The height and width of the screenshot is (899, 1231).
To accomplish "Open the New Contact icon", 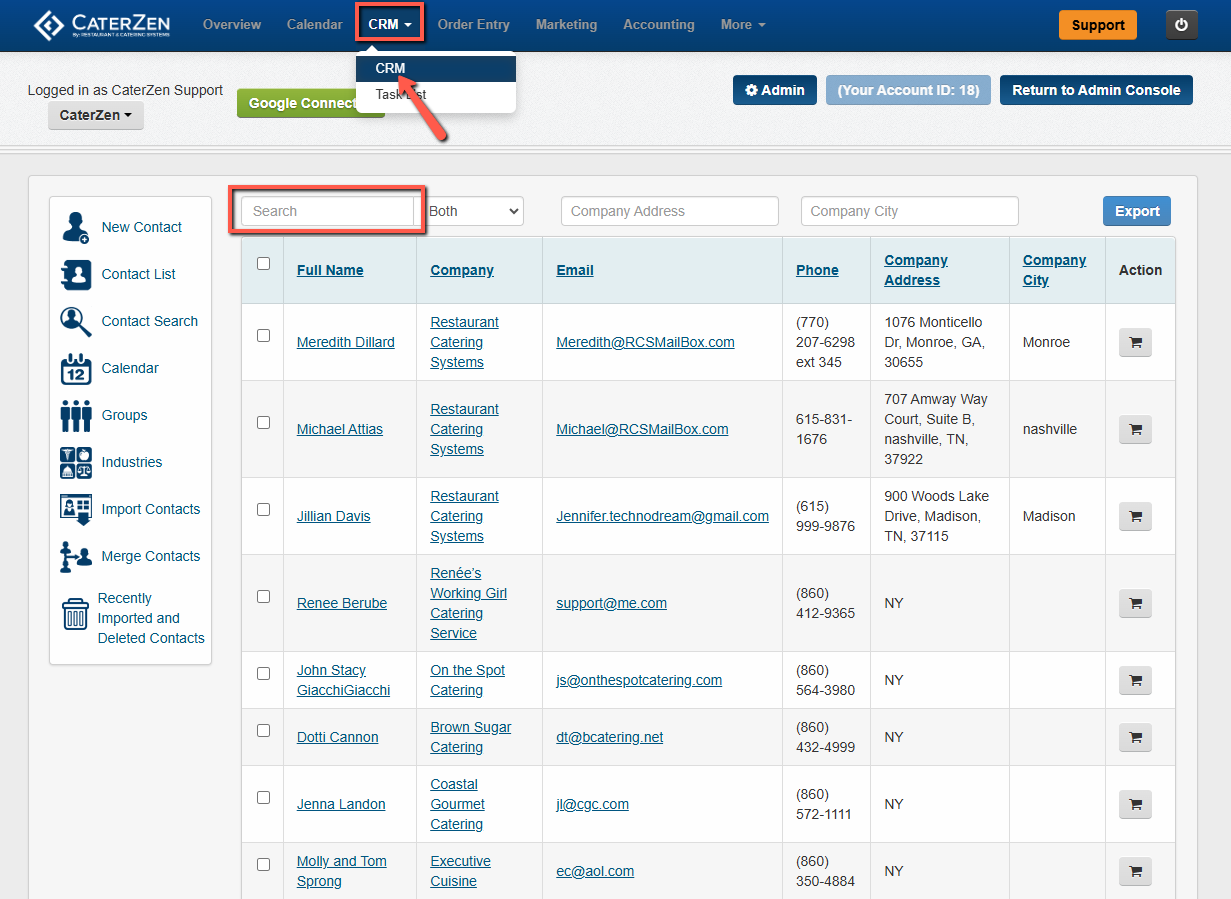I will coord(76,227).
